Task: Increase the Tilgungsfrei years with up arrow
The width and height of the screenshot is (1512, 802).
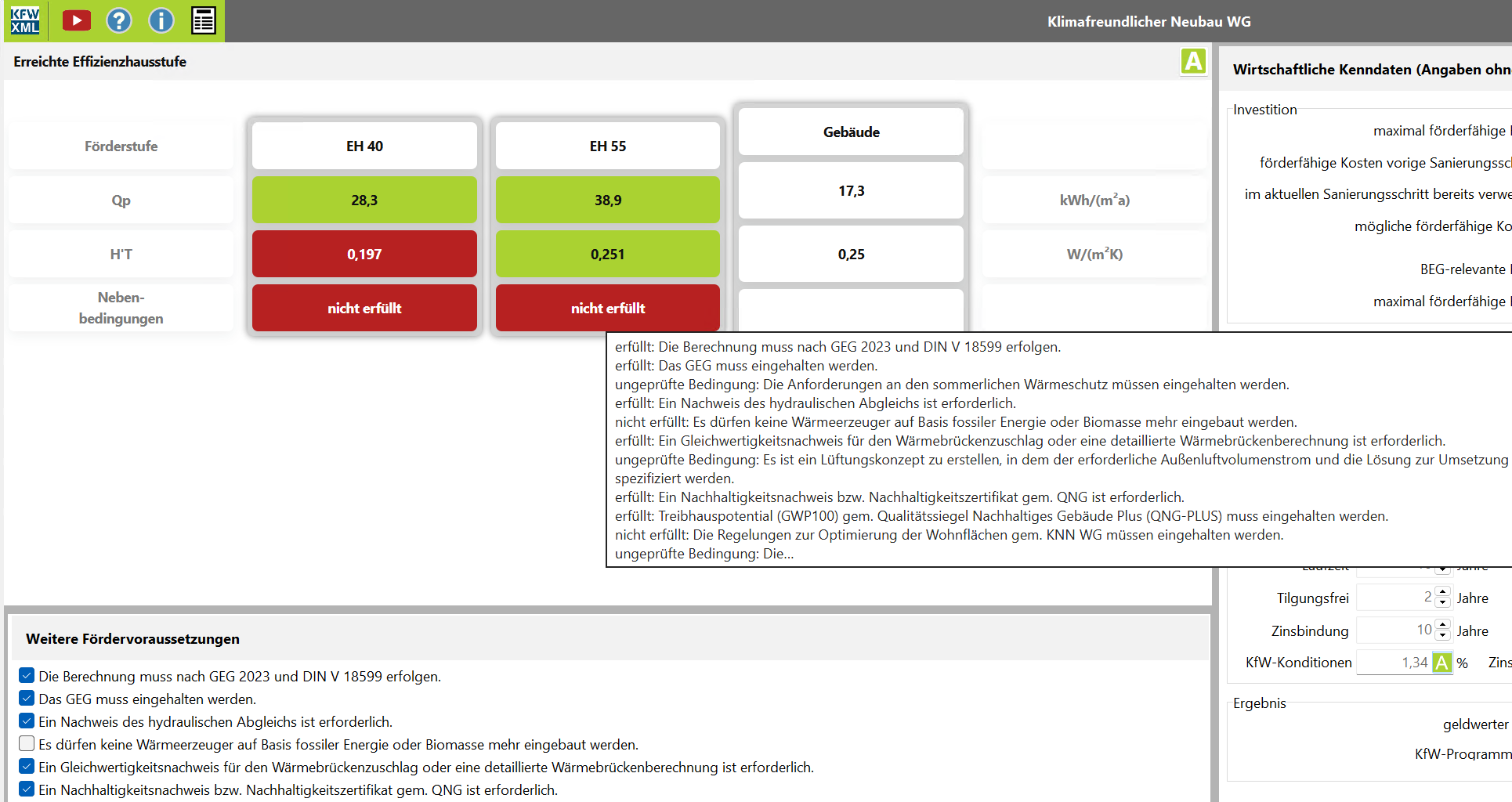Action: [1443, 592]
